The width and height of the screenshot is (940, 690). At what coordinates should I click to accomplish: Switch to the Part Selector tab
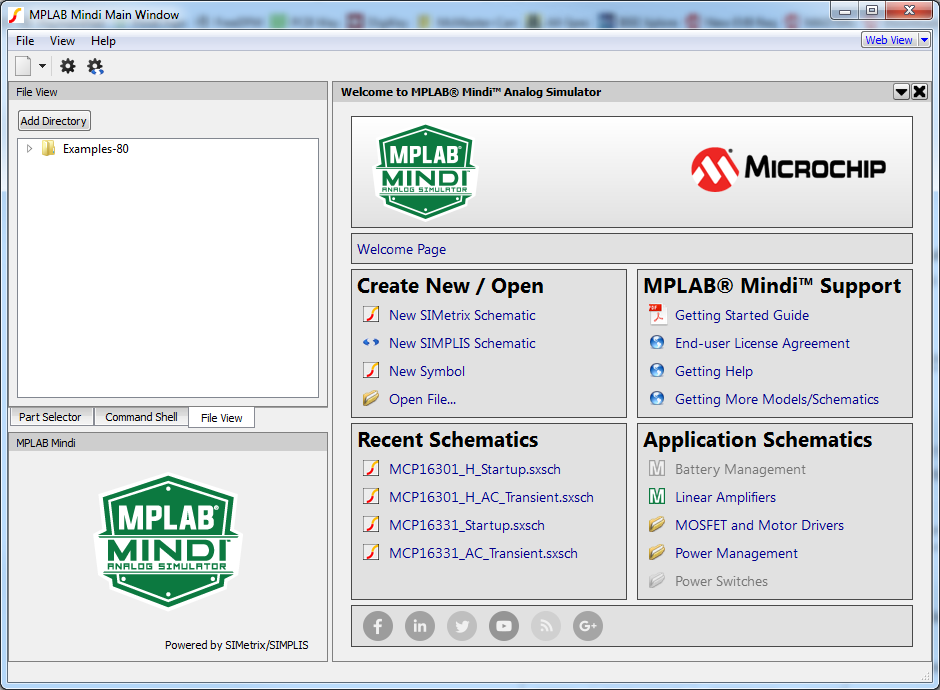(x=50, y=417)
